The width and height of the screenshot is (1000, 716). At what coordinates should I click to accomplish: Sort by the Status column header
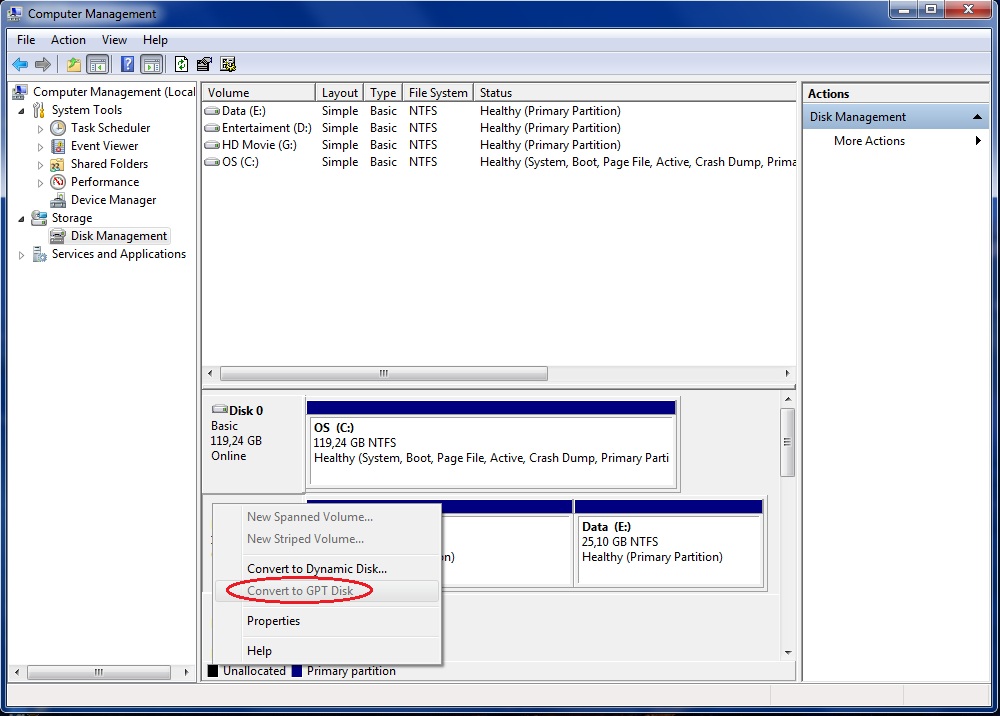click(x=635, y=92)
